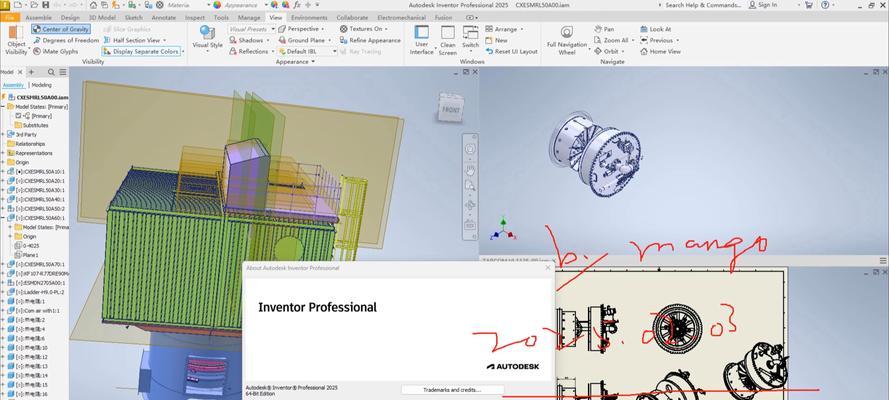This screenshot has width=889, height=400.
Task: Select the Pan tool in Navigate panel
Action: [604, 29]
